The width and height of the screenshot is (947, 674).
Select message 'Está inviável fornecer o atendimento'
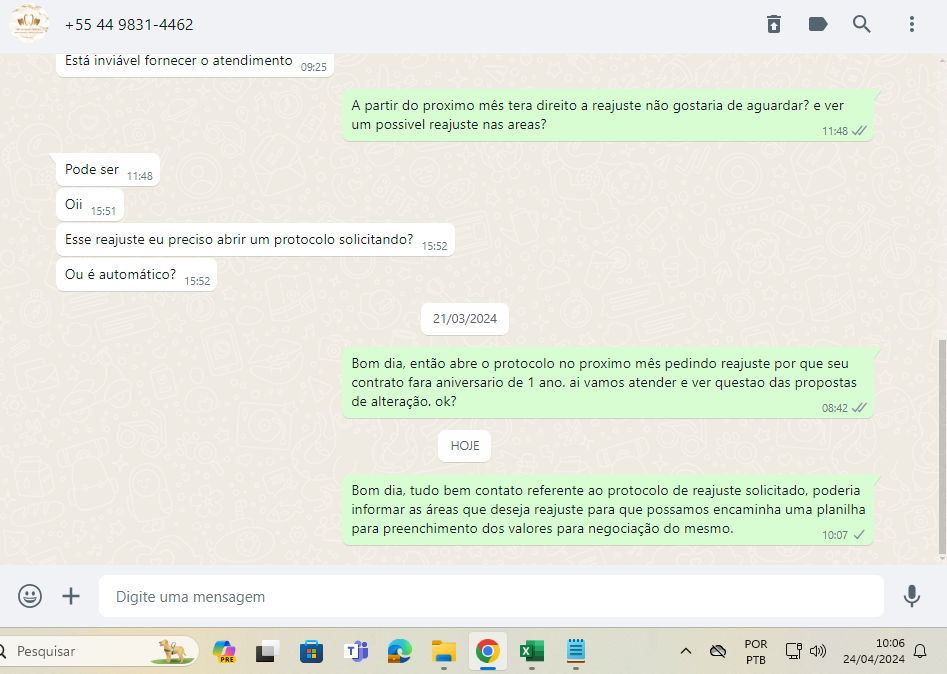pos(195,63)
